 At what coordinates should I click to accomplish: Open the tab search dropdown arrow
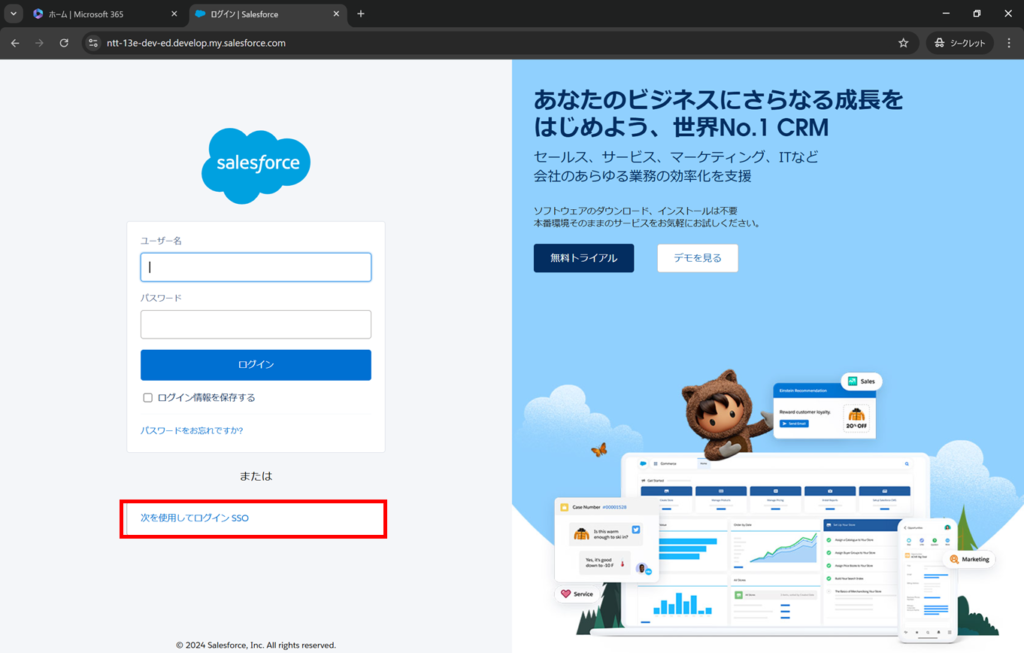click(x=13, y=14)
